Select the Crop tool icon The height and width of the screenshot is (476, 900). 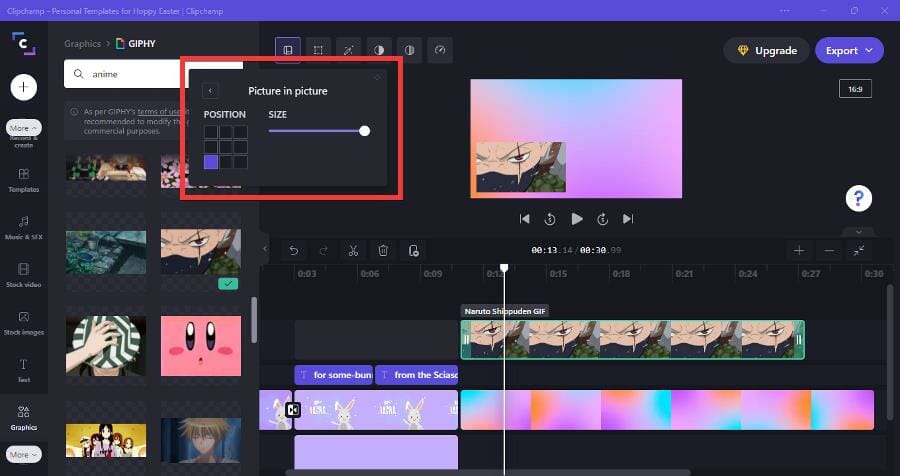point(318,50)
